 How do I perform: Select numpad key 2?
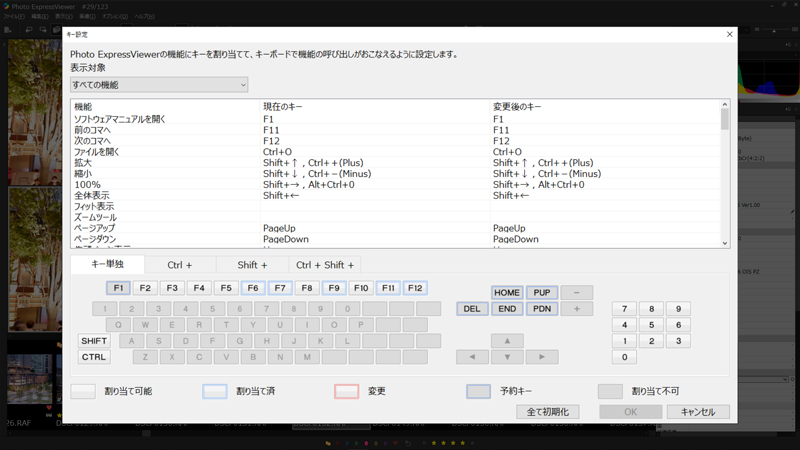coord(652,341)
